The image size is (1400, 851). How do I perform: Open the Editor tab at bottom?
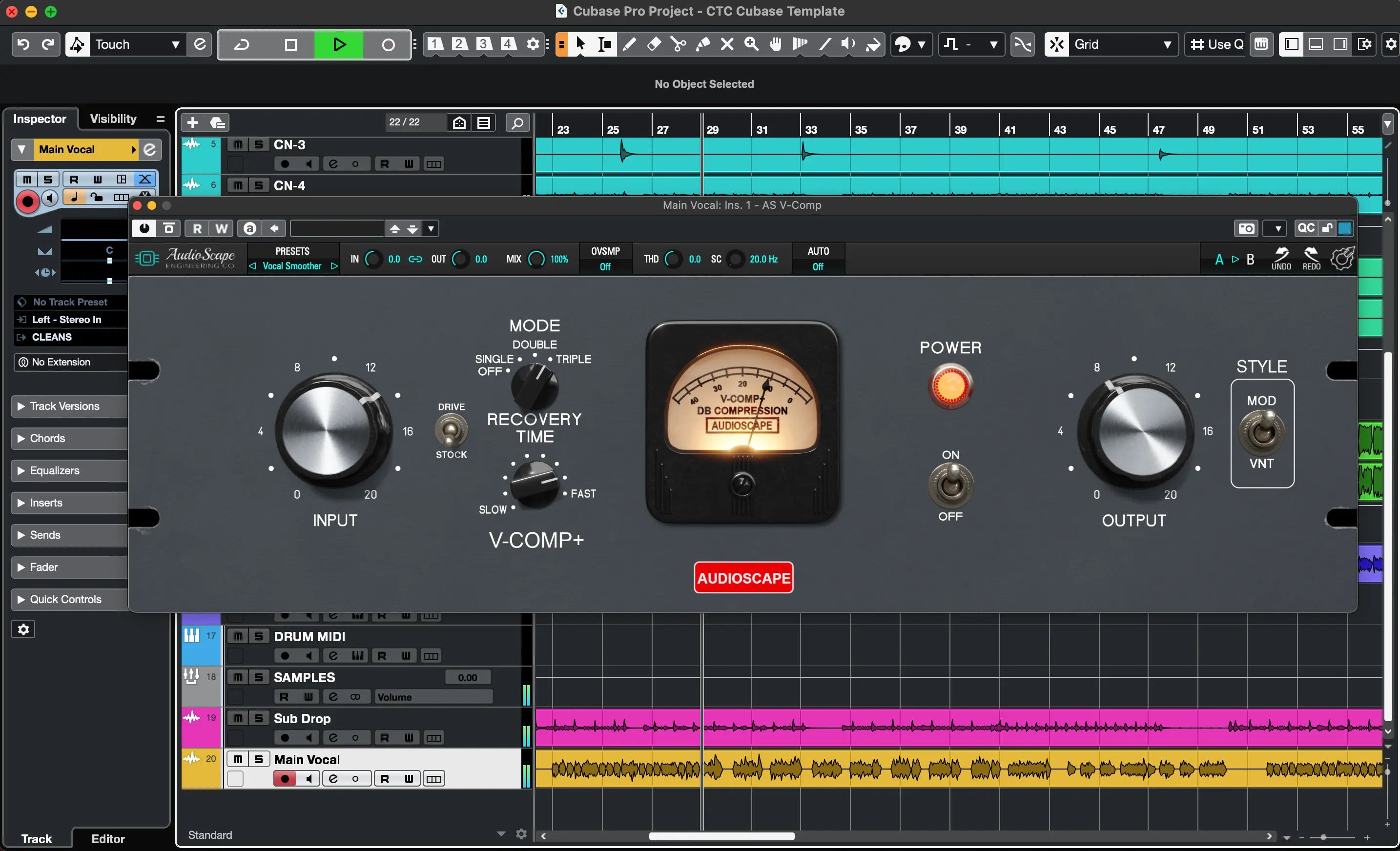tap(108, 838)
